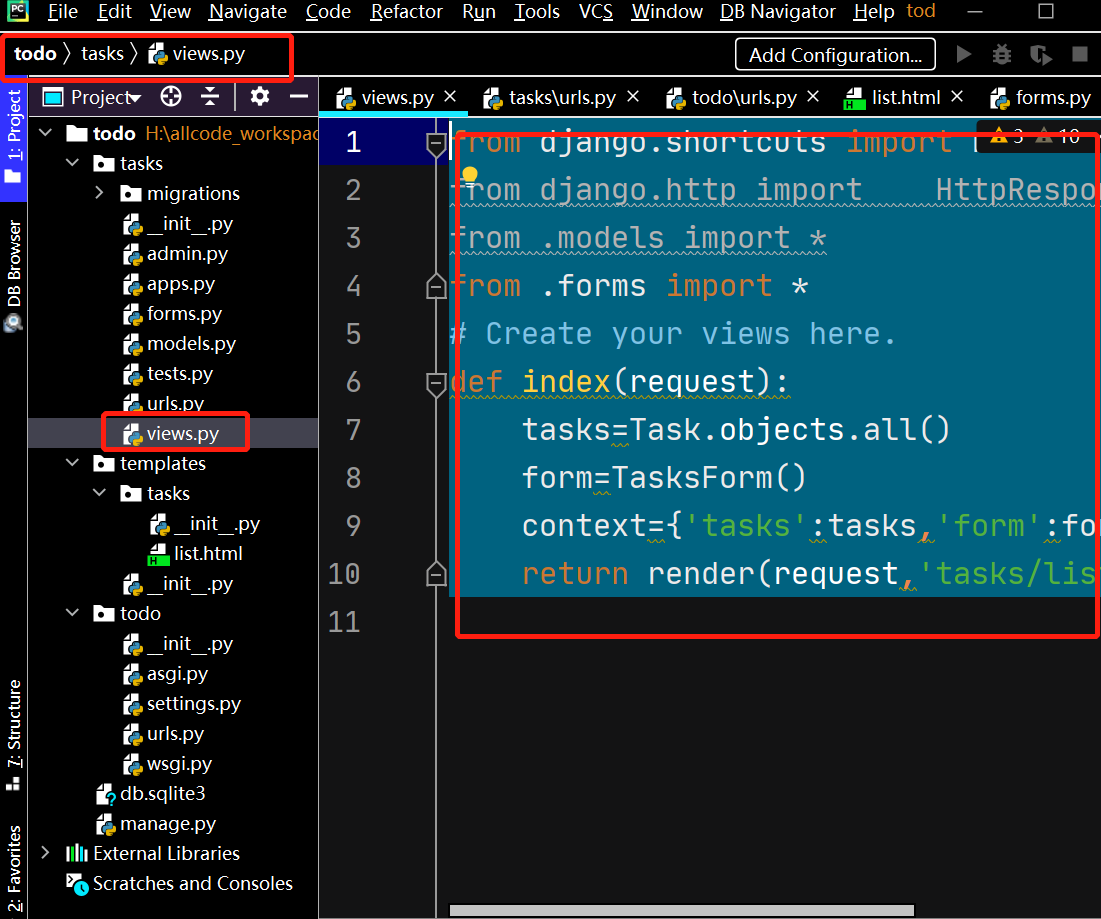Screen dimensions: 1101x919
Task: Click Run with Coverage icon
Action: click(1041, 54)
